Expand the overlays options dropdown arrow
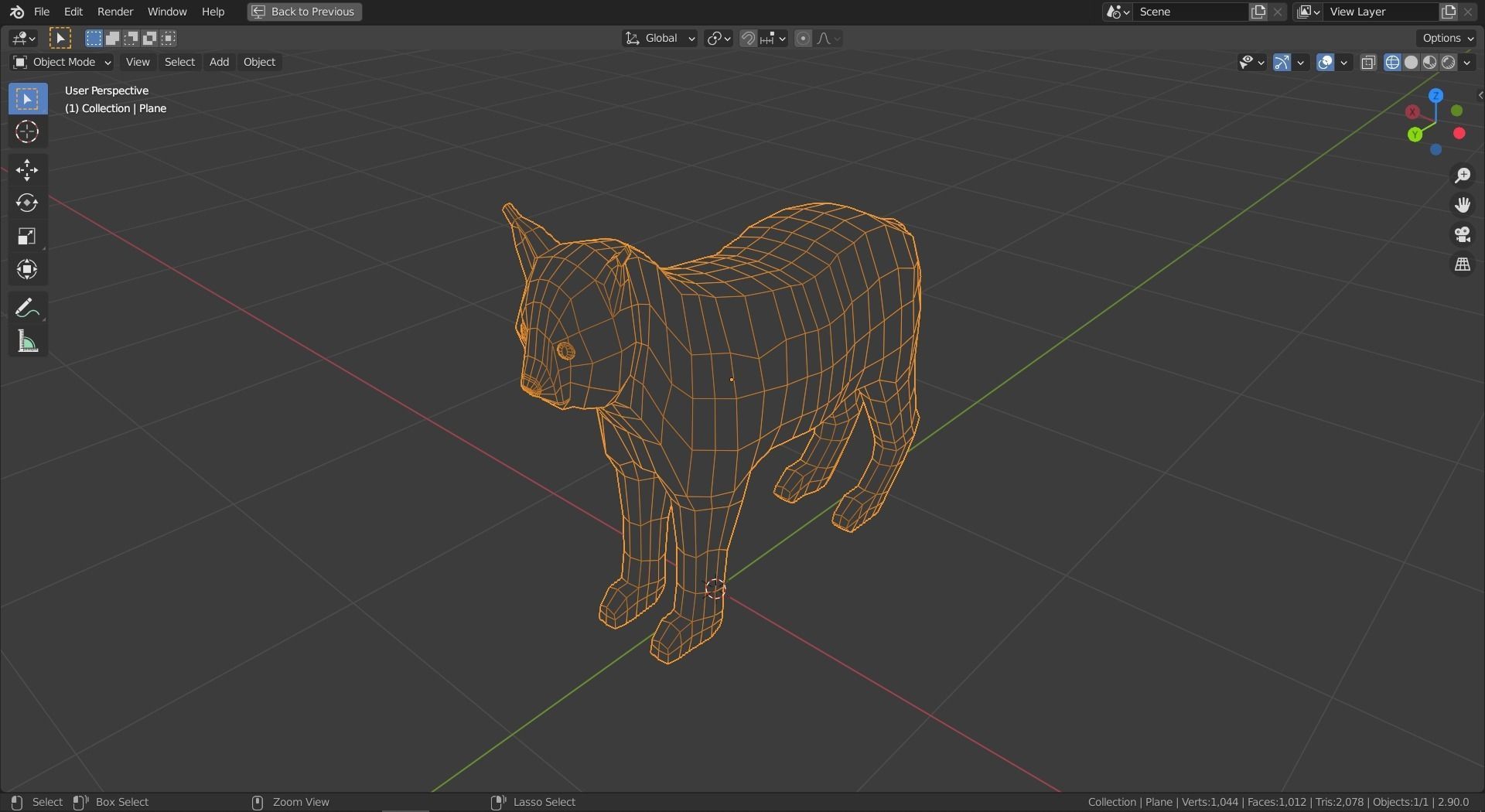The width and height of the screenshot is (1485, 812). [x=1344, y=63]
